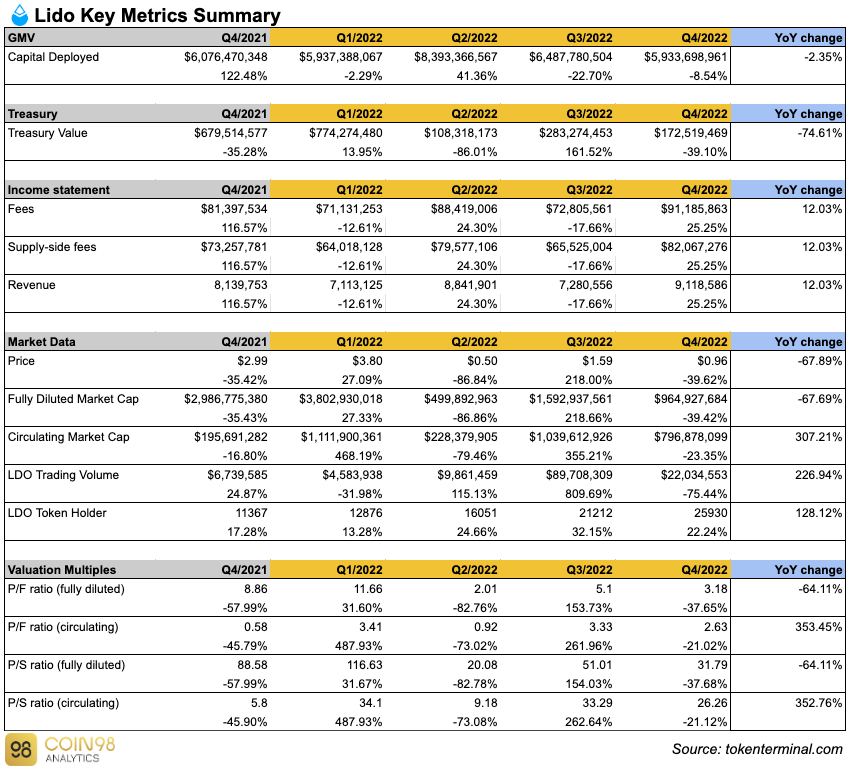Select the P/F ratio (circulating) row label
The height and width of the screenshot is (773, 852).
(x=62, y=627)
